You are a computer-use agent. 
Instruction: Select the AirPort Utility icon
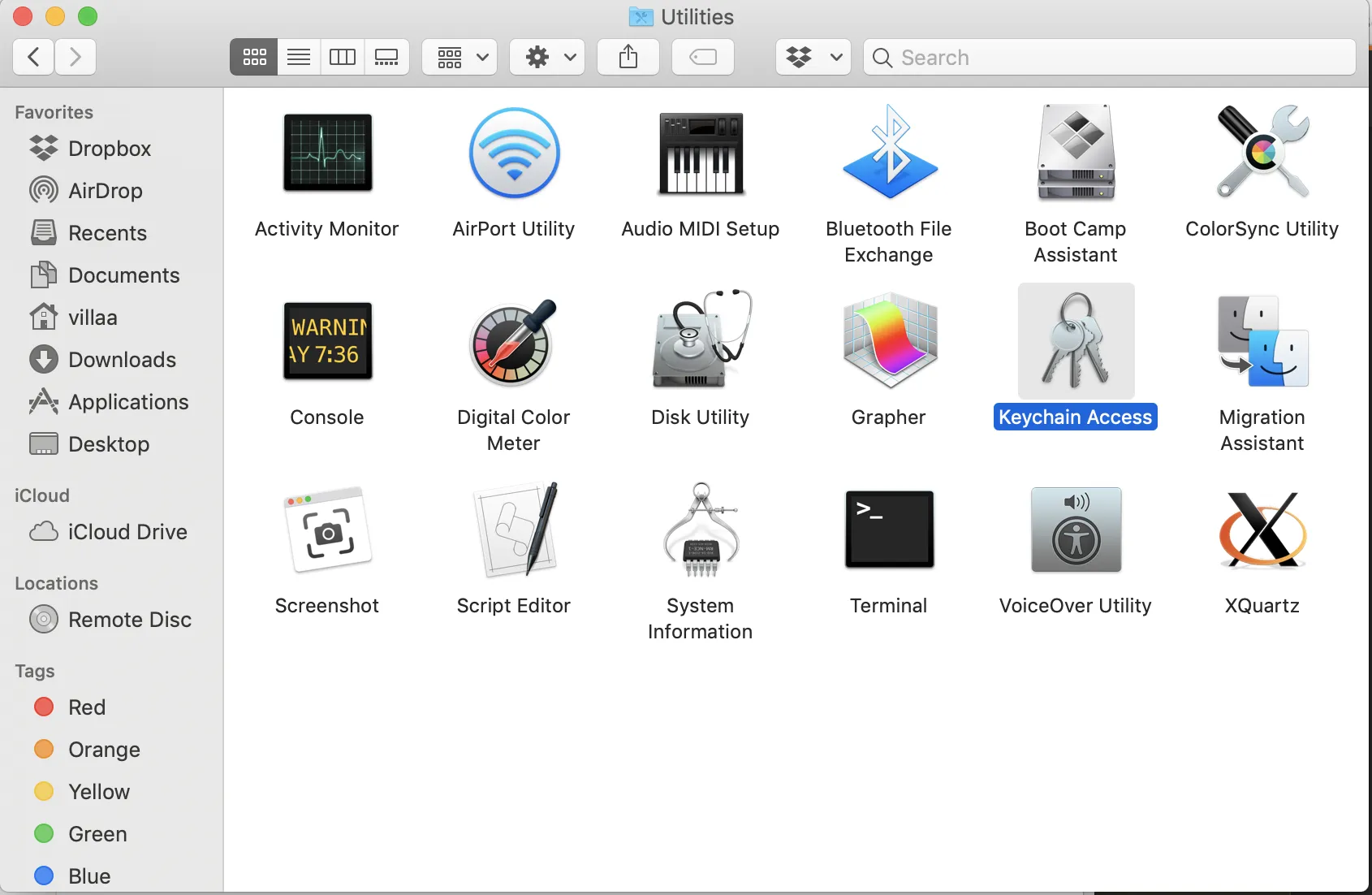(x=514, y=153)
